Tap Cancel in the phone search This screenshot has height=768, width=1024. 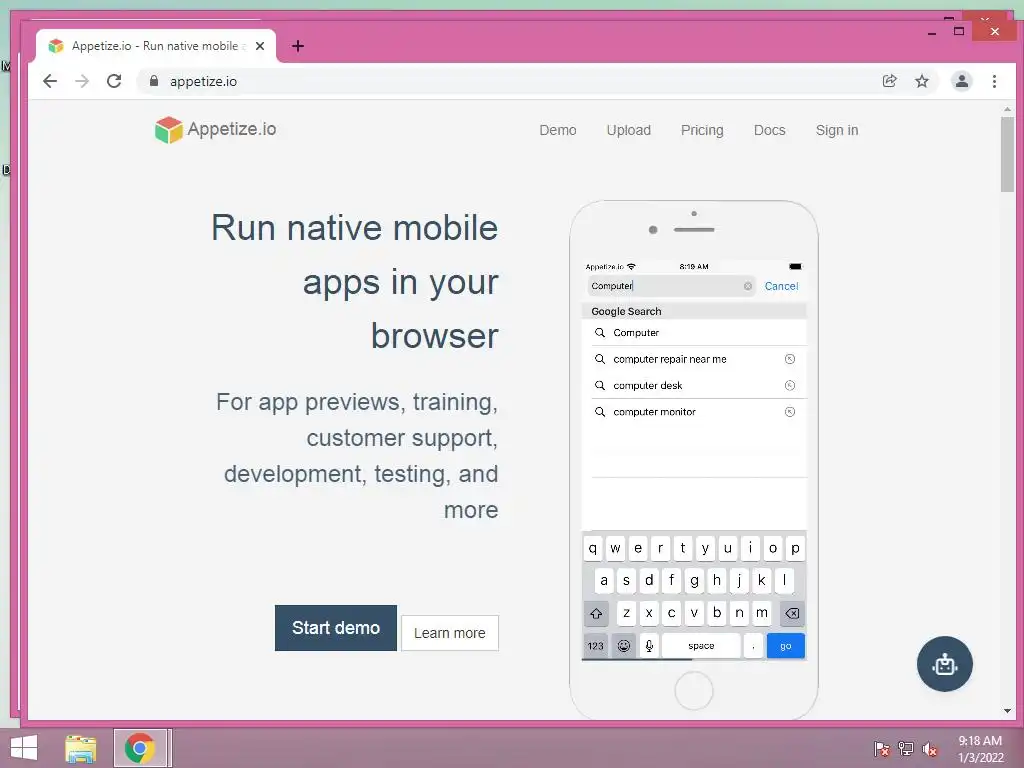click(x=781, y=286)
